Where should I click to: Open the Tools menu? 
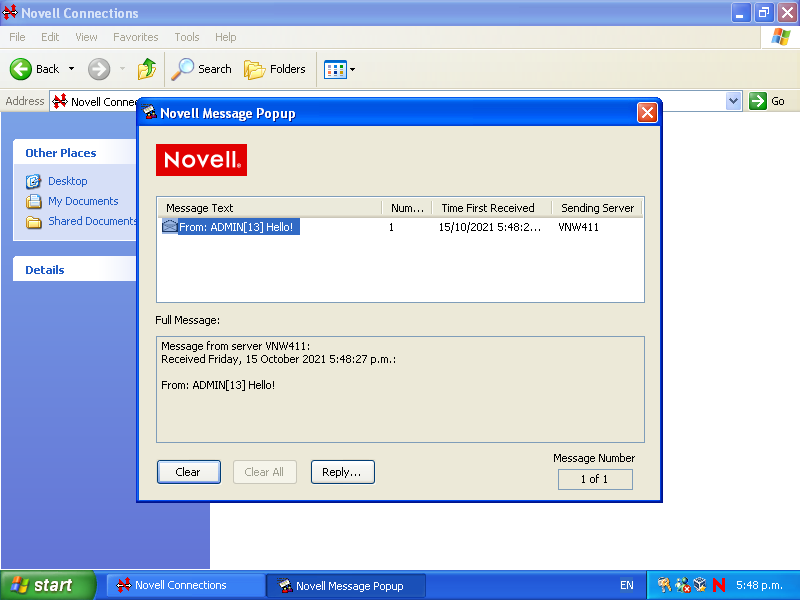point(187,37)
